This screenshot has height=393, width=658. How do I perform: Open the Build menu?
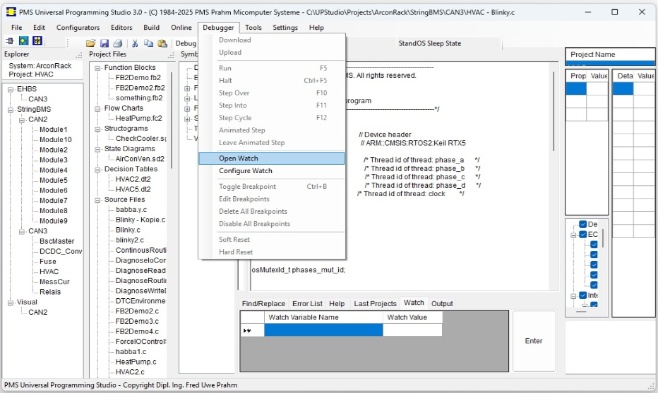[x=151, y=28]
